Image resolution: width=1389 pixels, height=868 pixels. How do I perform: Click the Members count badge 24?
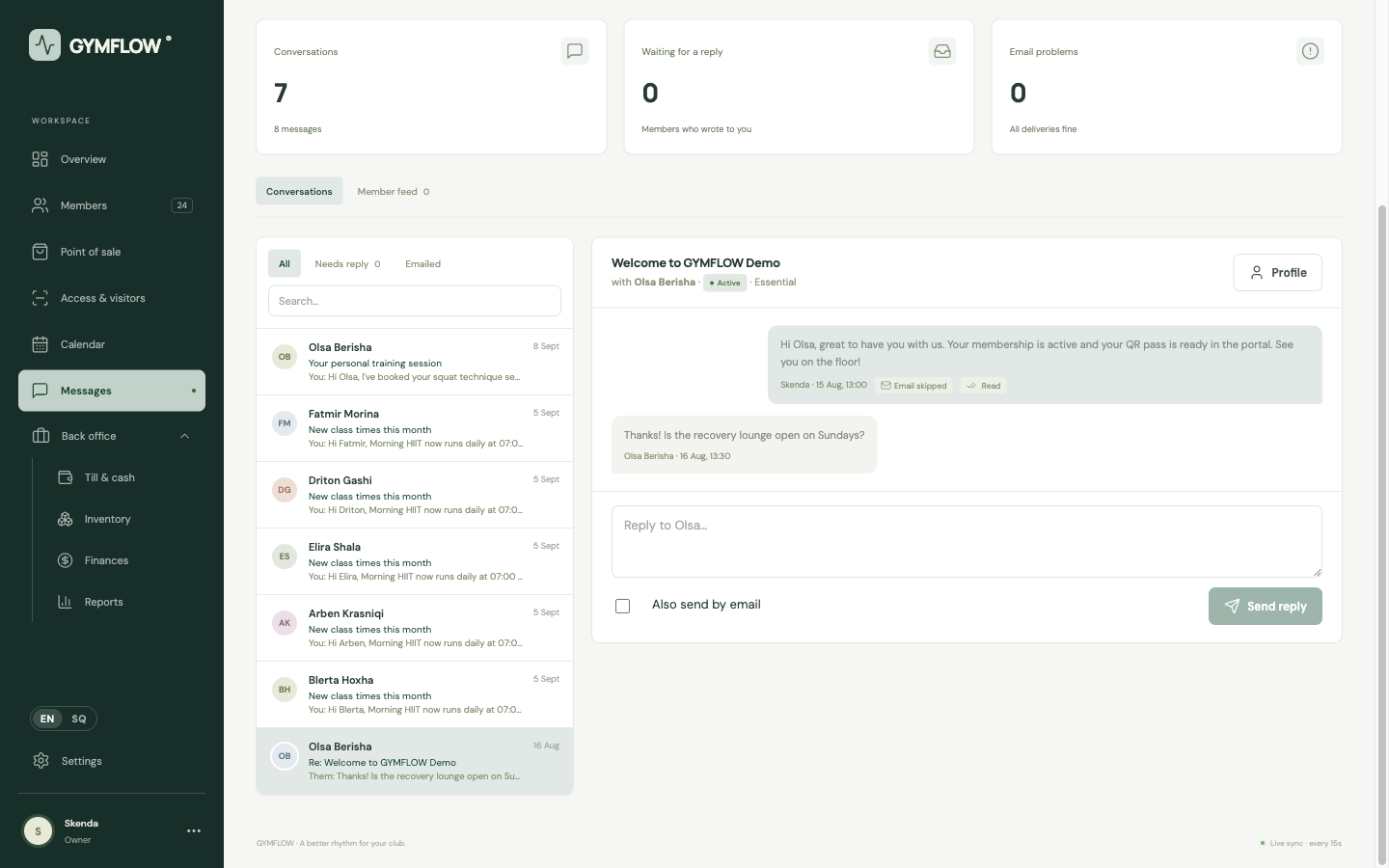[182, 205]
